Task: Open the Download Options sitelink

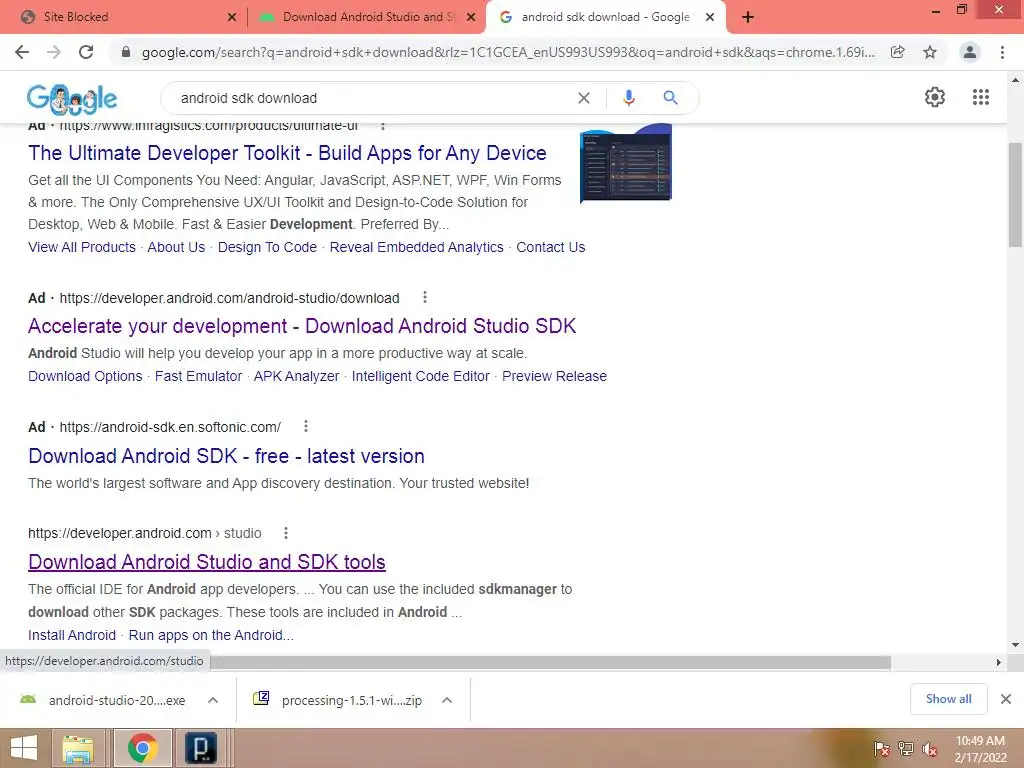Action: click(x=85, y=376)
